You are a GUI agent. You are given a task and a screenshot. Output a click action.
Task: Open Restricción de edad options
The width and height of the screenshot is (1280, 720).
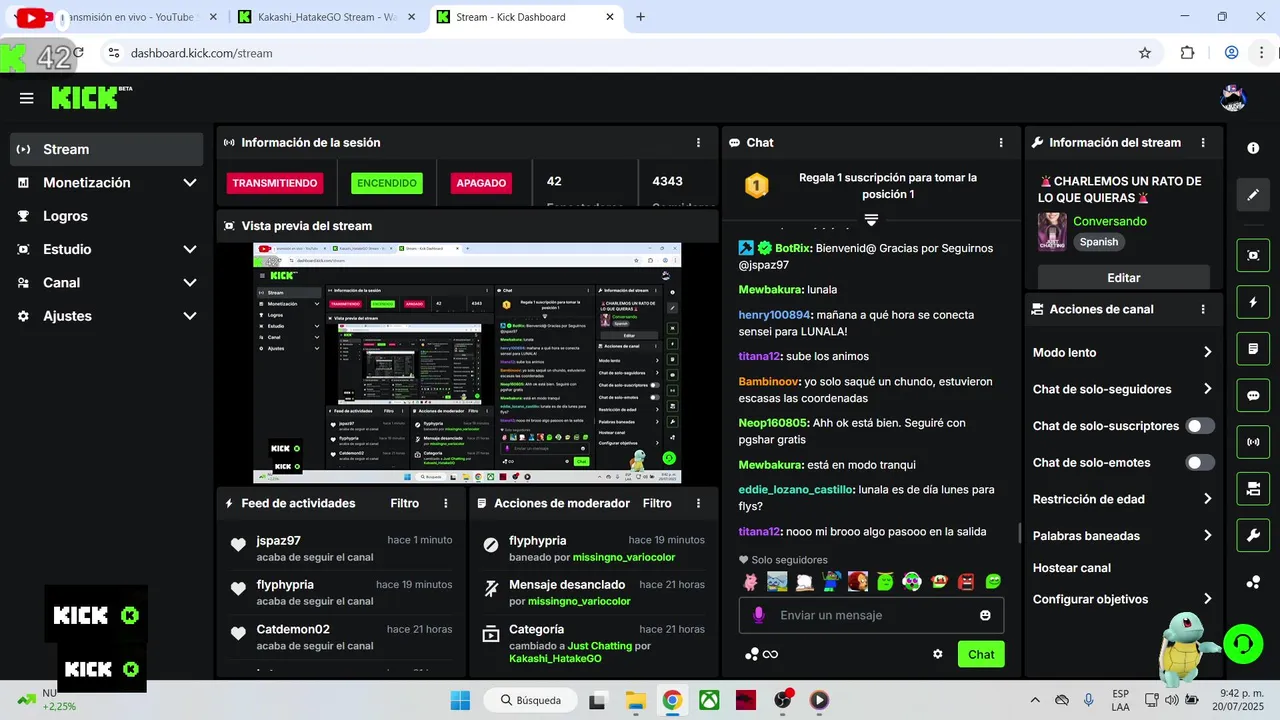[1122, 499]
